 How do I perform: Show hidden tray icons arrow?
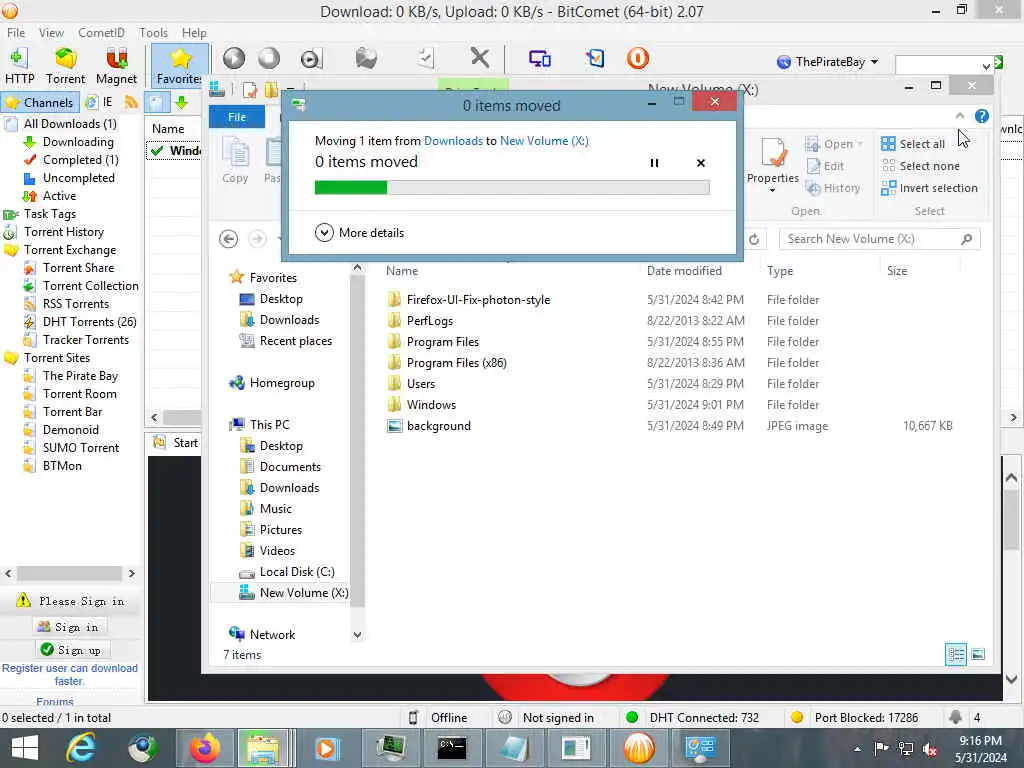click(x=857, y=749)
